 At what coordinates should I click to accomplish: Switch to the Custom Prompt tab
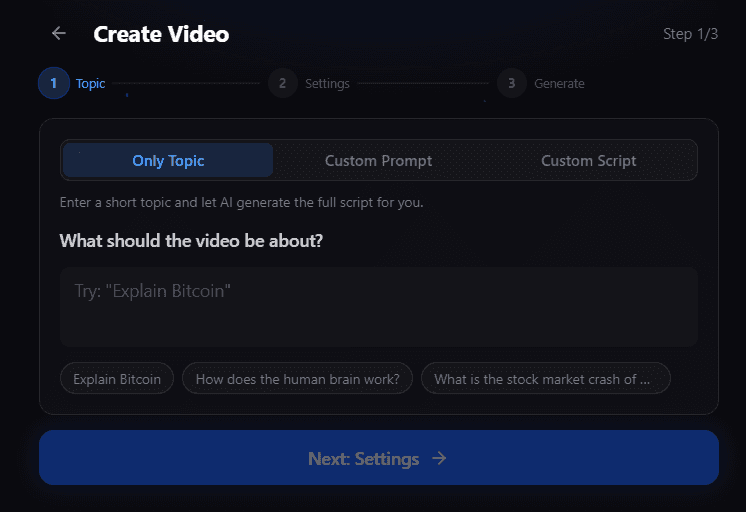378,160
